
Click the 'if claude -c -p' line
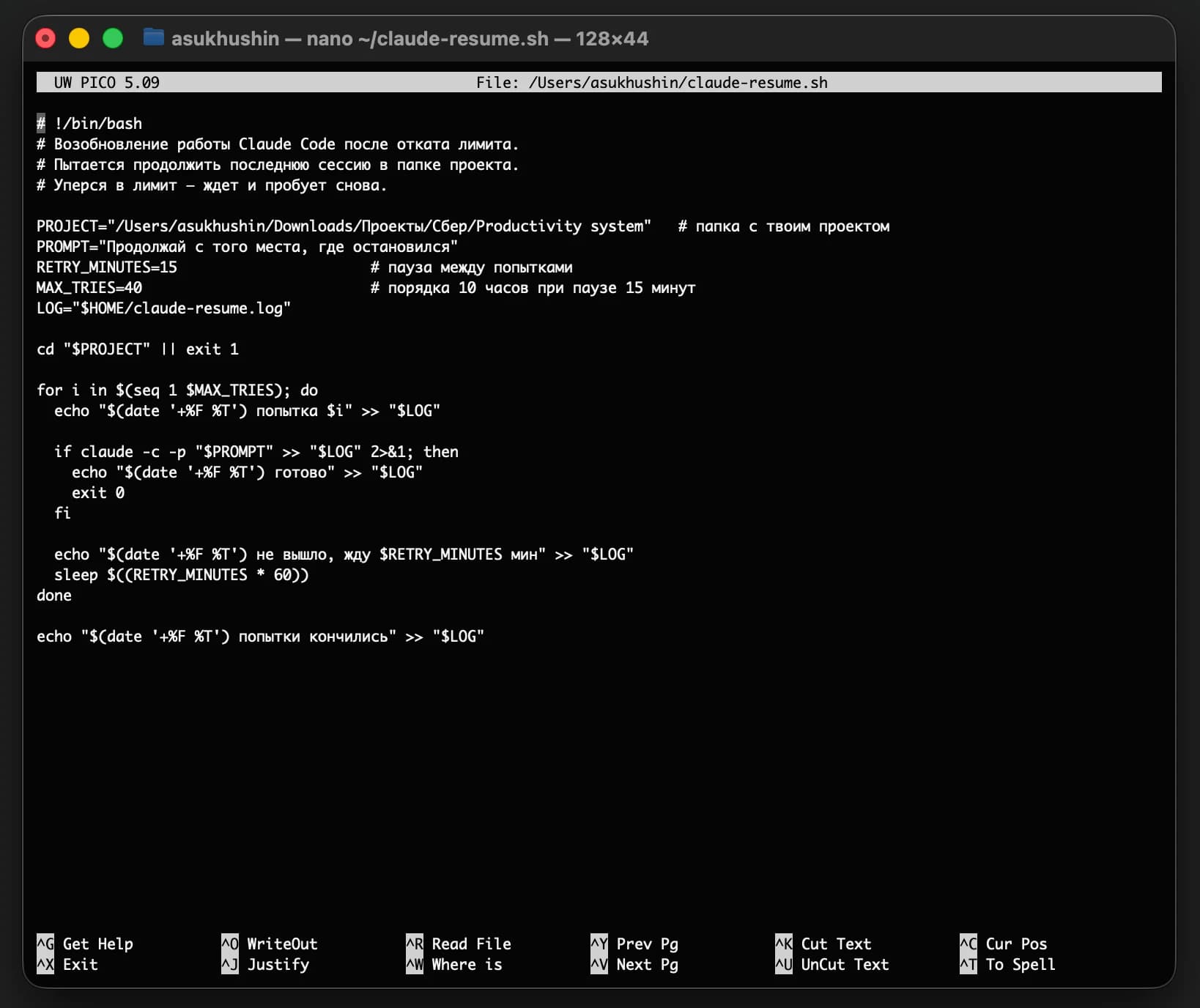click(256, 452)
